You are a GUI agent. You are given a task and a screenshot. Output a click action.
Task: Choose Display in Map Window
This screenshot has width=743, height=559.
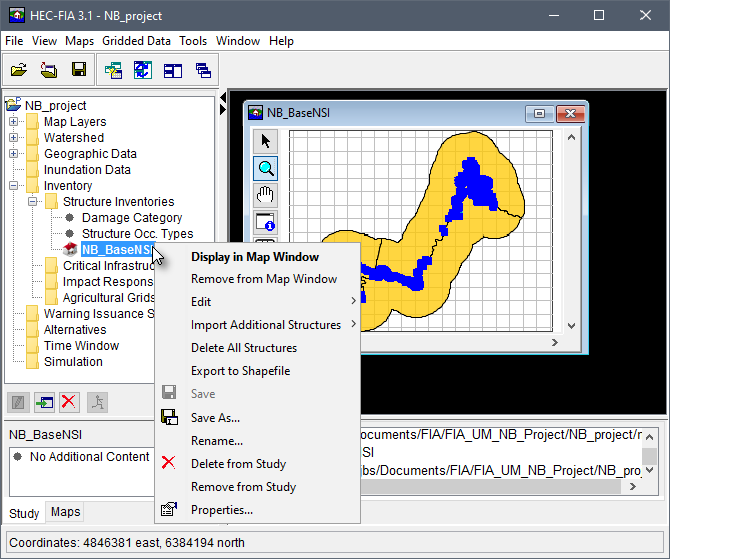pos(255,257)
